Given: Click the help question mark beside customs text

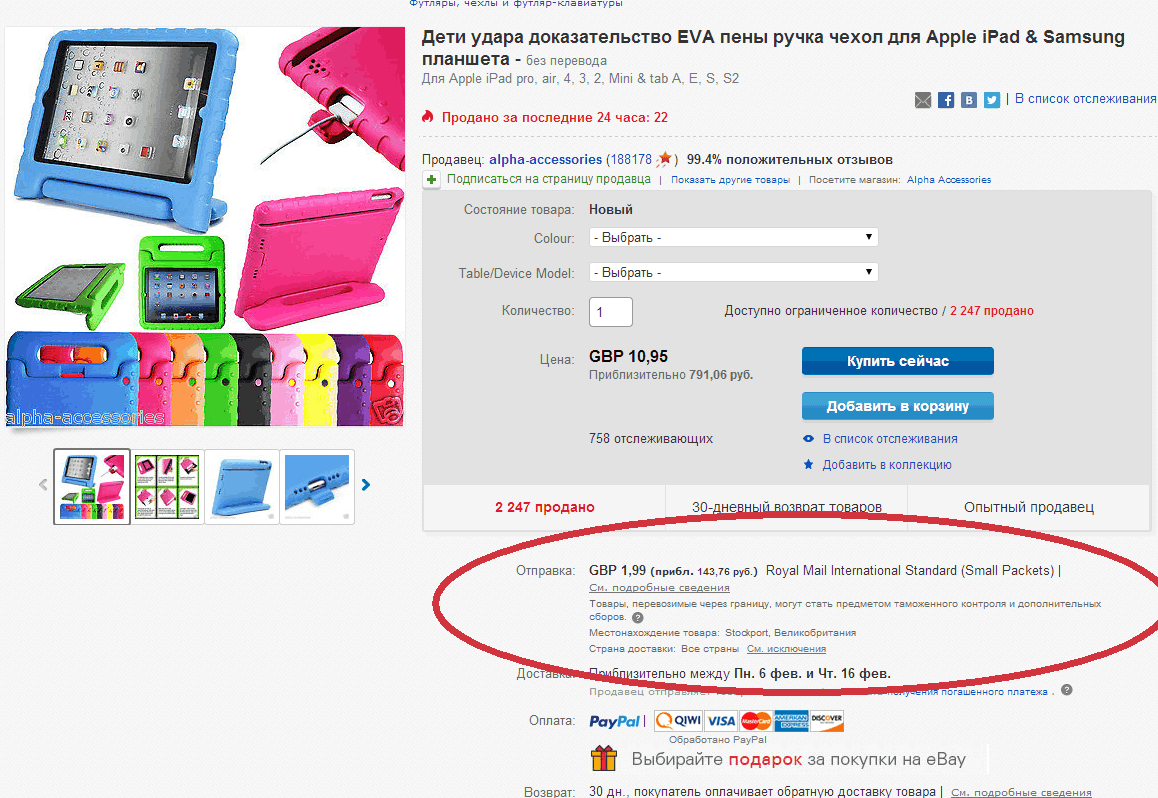Looking at the screenshot, I should point(638,617).
